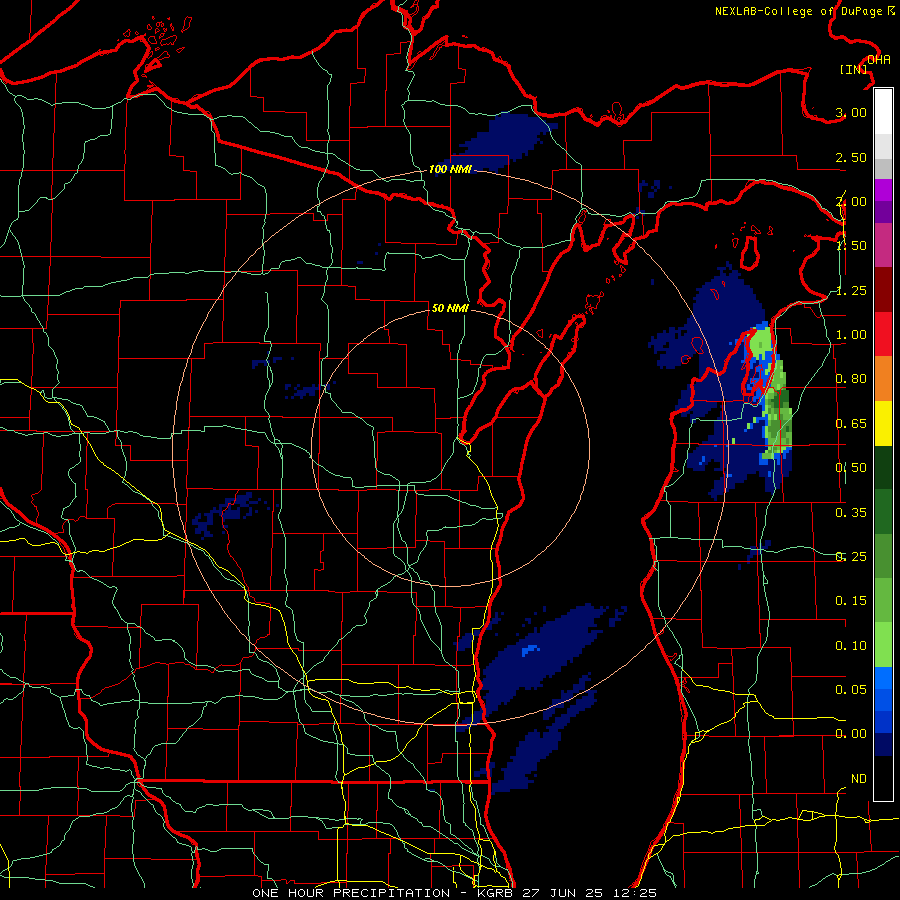Click the 0.35 legend value
Viewport: 900px width, 900px height.
click(851, 513)
